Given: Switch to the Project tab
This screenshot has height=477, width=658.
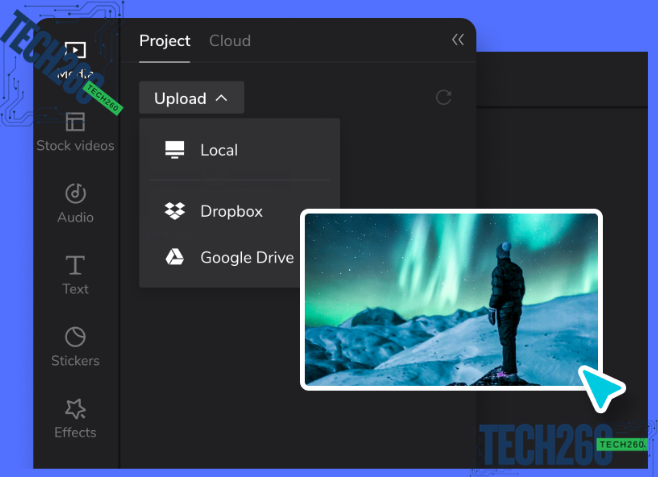Looking at the screenshot, I should click(165, 41).
